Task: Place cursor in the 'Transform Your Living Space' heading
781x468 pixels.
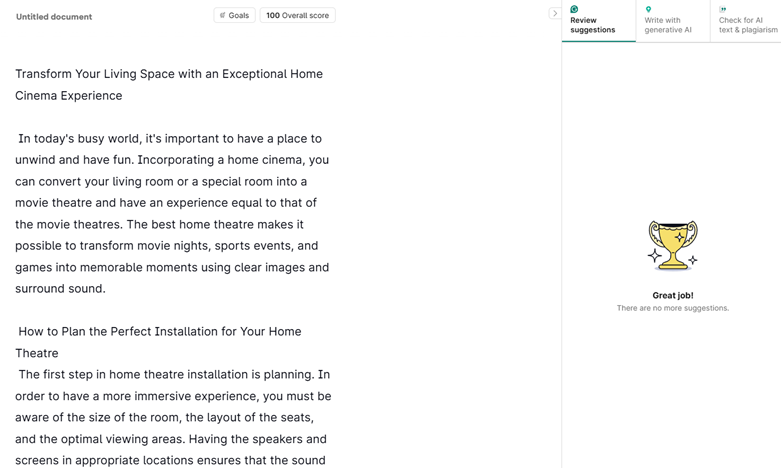Action: click(169, 74)
